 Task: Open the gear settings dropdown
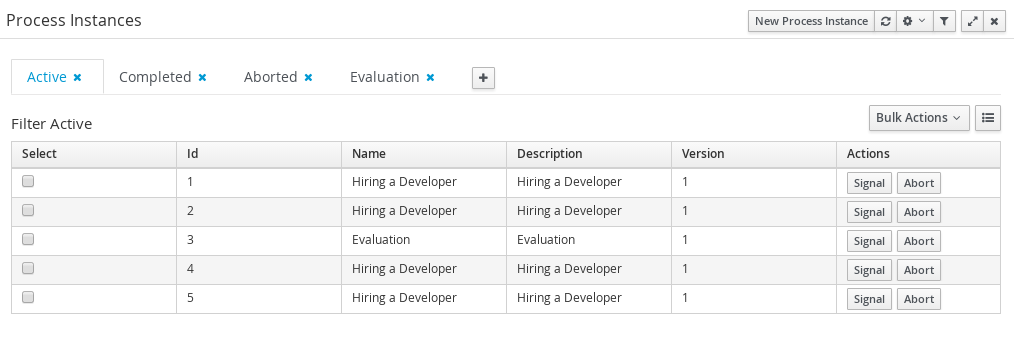914,21
